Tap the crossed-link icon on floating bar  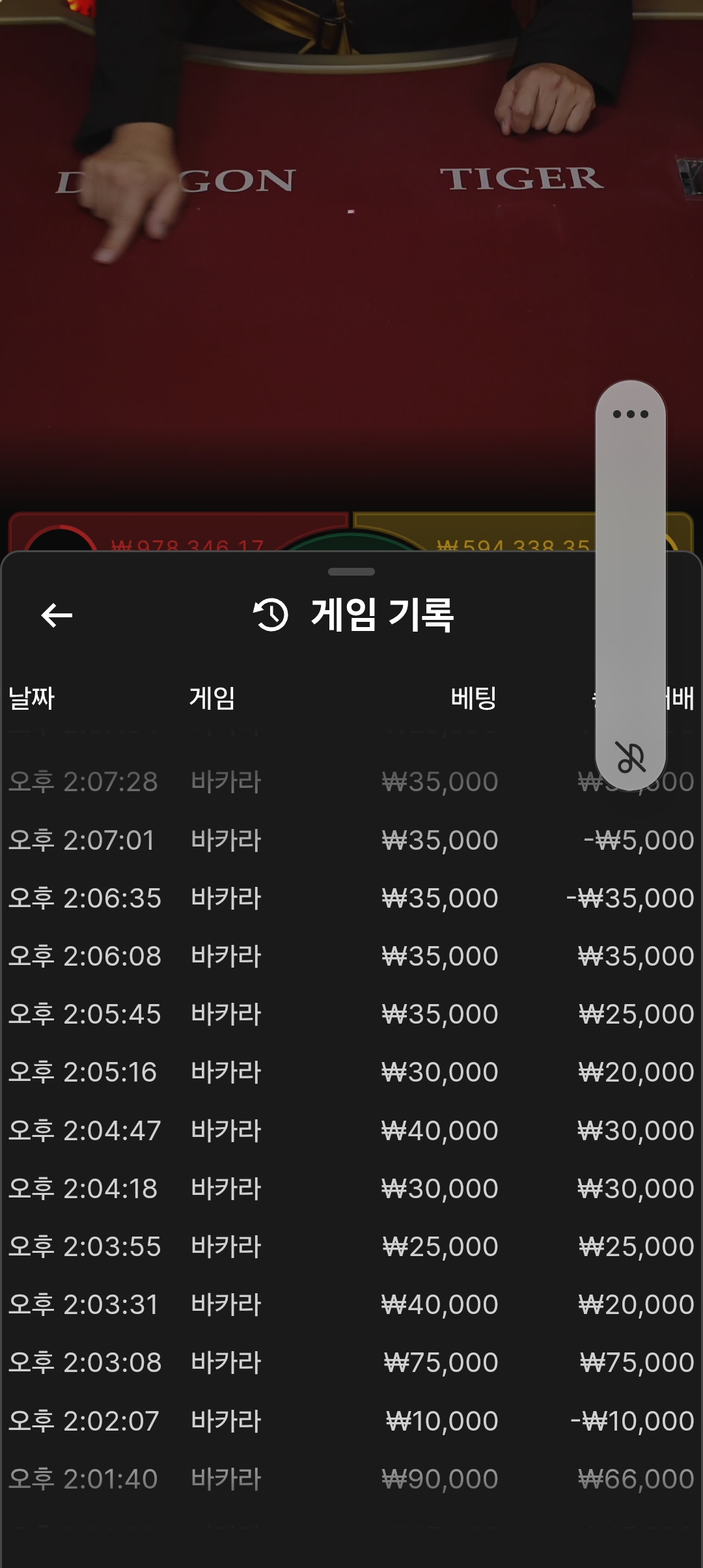pos(630,757)
